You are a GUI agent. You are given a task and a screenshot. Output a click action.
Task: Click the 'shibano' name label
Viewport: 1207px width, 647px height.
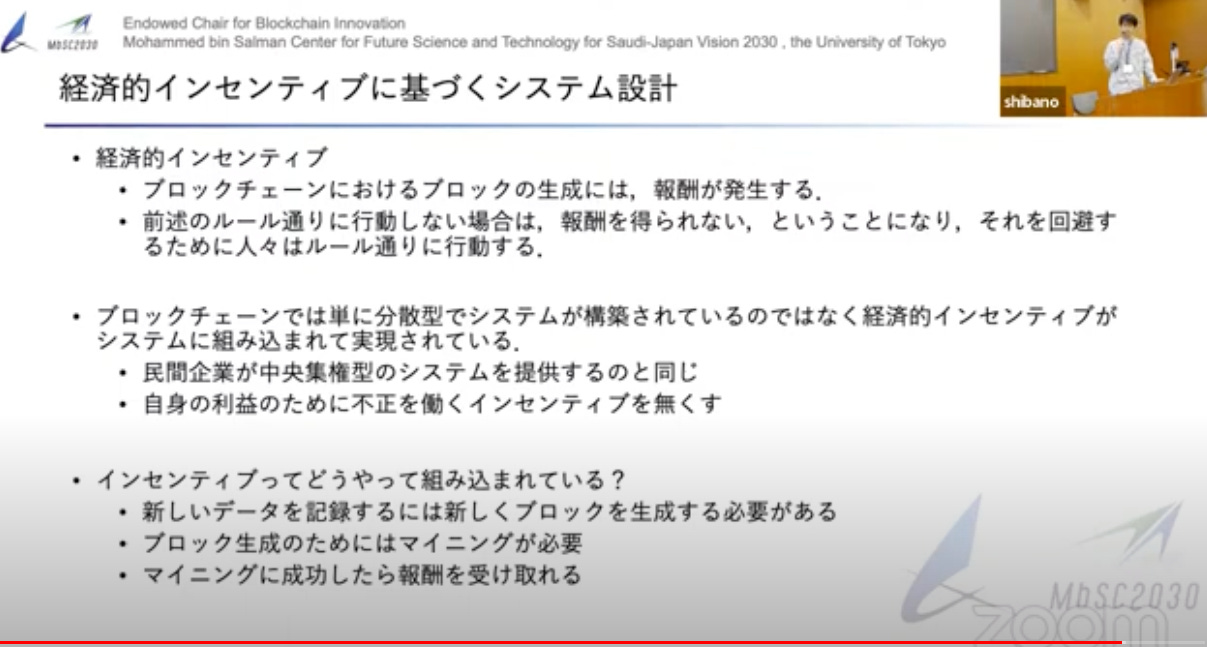(1031, 102)
